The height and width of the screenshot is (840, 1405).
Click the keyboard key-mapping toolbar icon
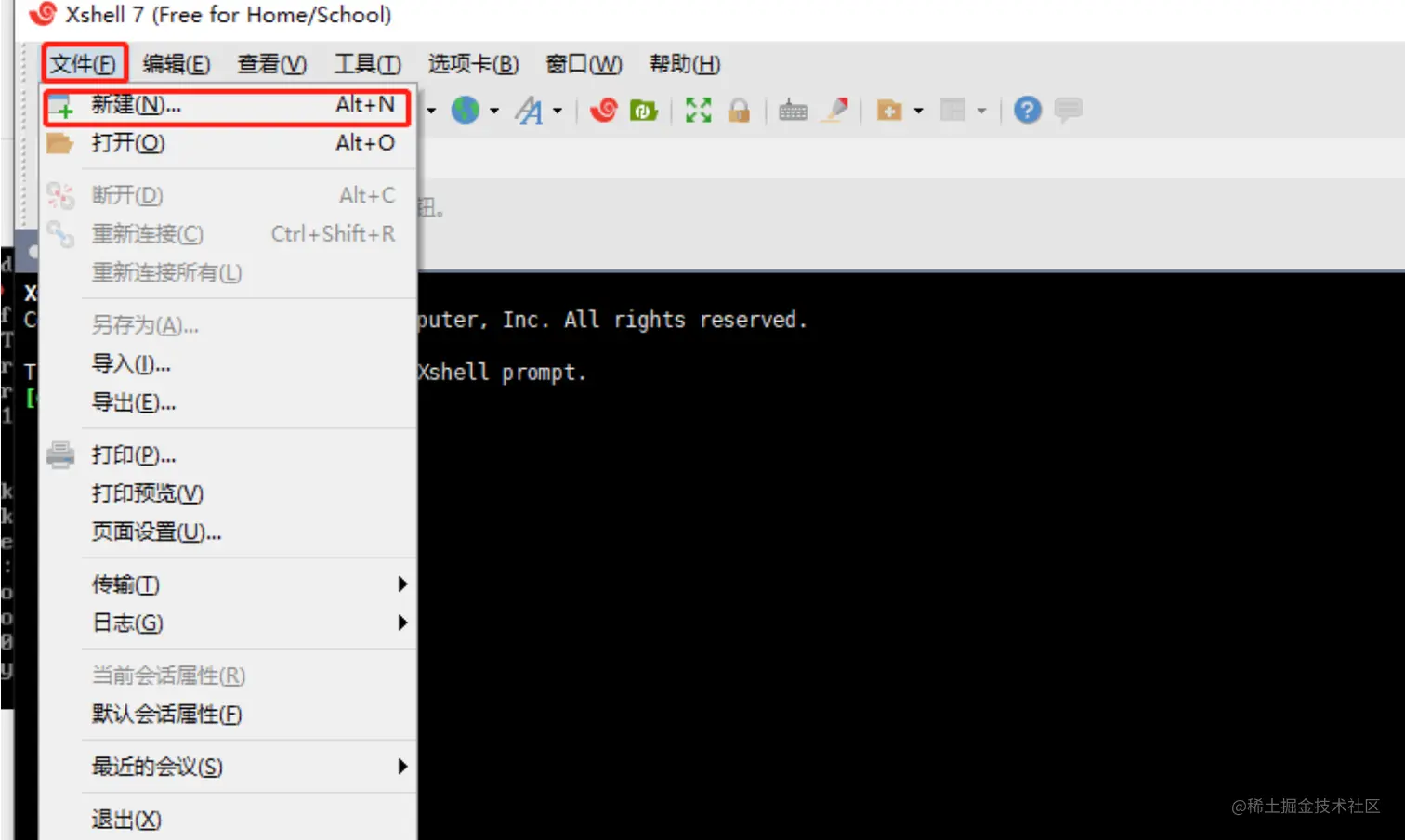point(793,111)
